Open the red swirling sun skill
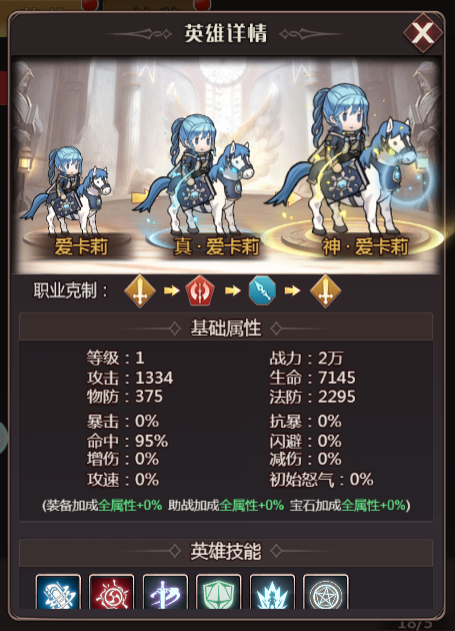This screenshot has height=631, width=455. (111, 592)
